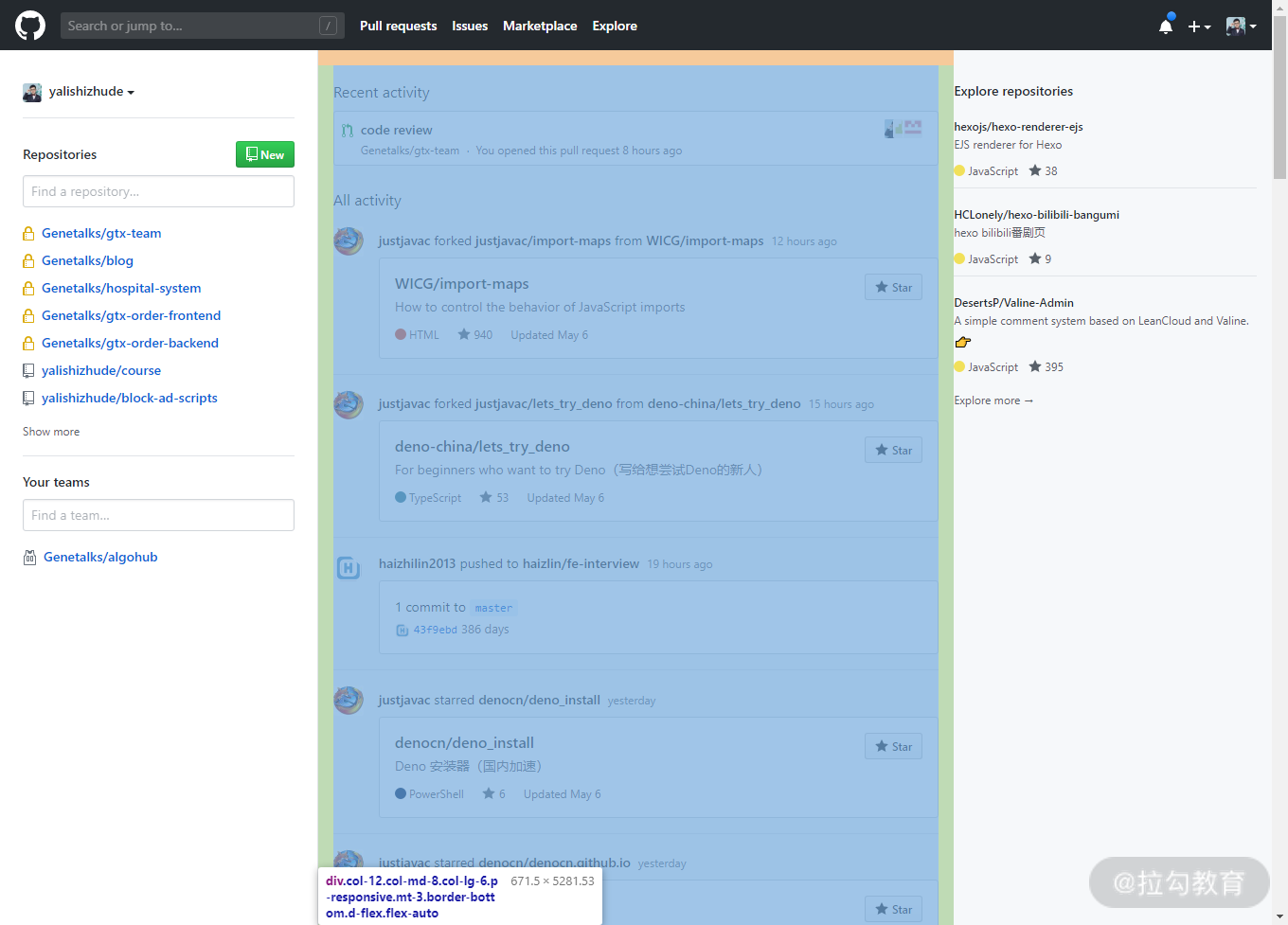Viewport: 1288px width, 925px height.
Task: Focus the Search or jump to field
Action: coord(202,26)
